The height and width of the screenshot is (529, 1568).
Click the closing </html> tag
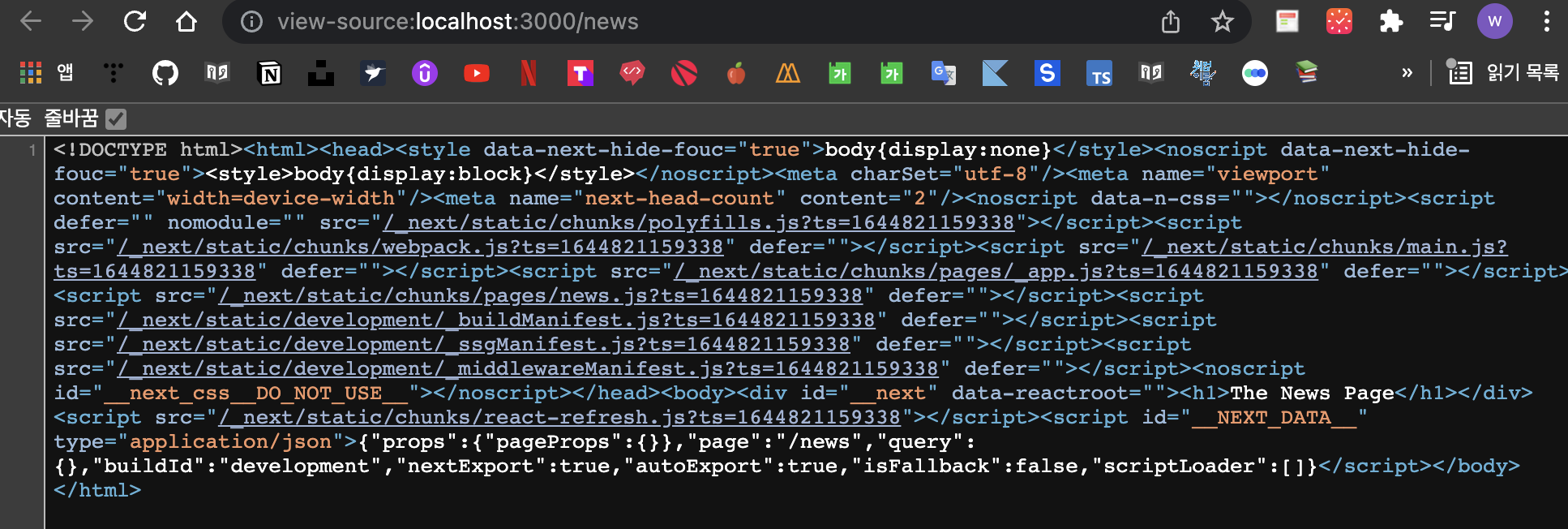coord(97,490)
